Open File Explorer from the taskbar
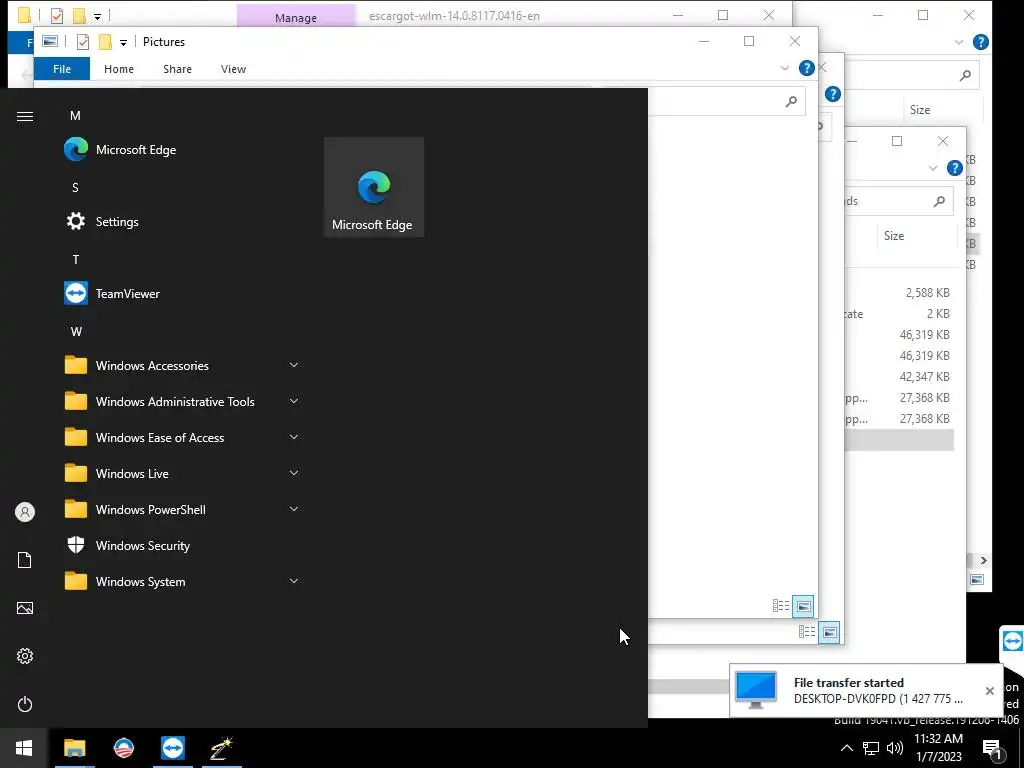1024x768 pixels. pos(74,748)
